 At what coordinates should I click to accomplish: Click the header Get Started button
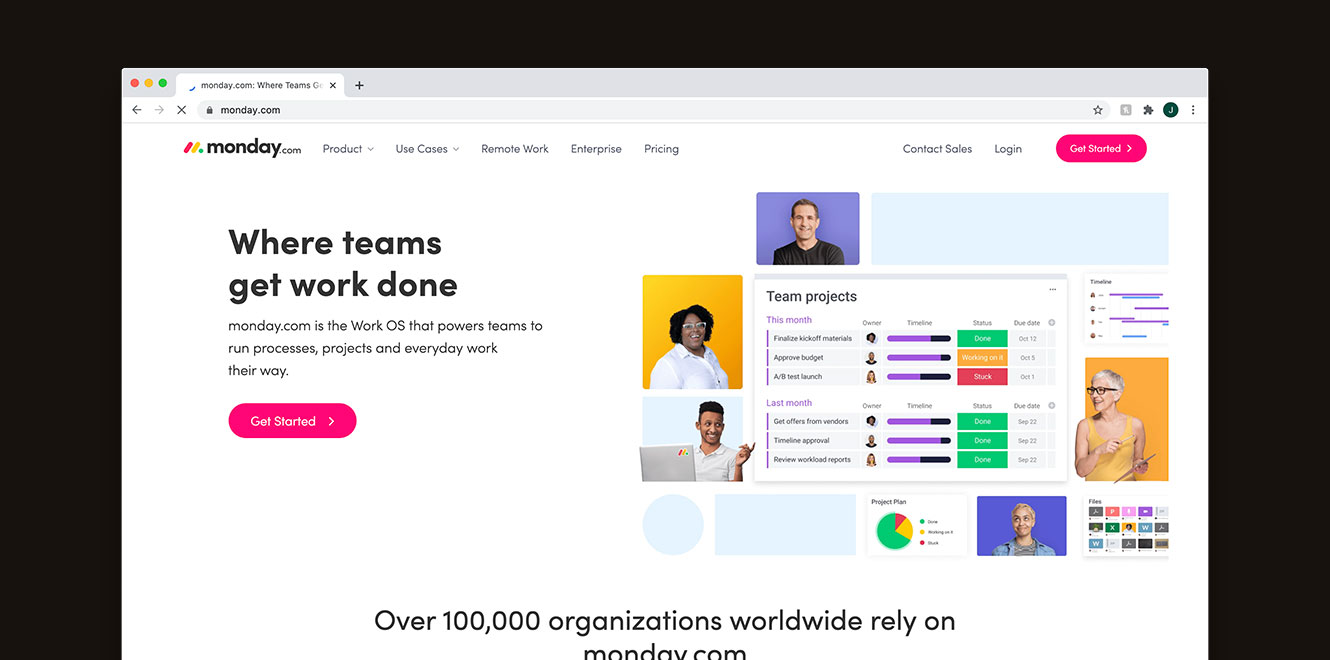point(1101,148)
